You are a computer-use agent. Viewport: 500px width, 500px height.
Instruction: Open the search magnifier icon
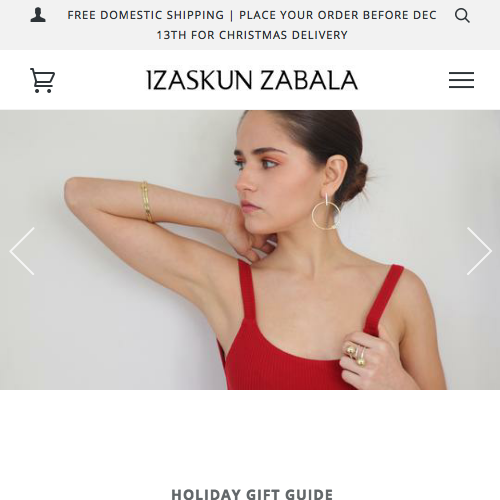462,15
